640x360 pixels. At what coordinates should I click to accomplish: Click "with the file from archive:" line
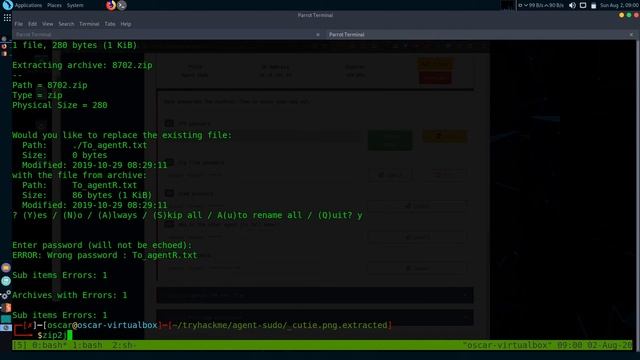coord(79,175)
